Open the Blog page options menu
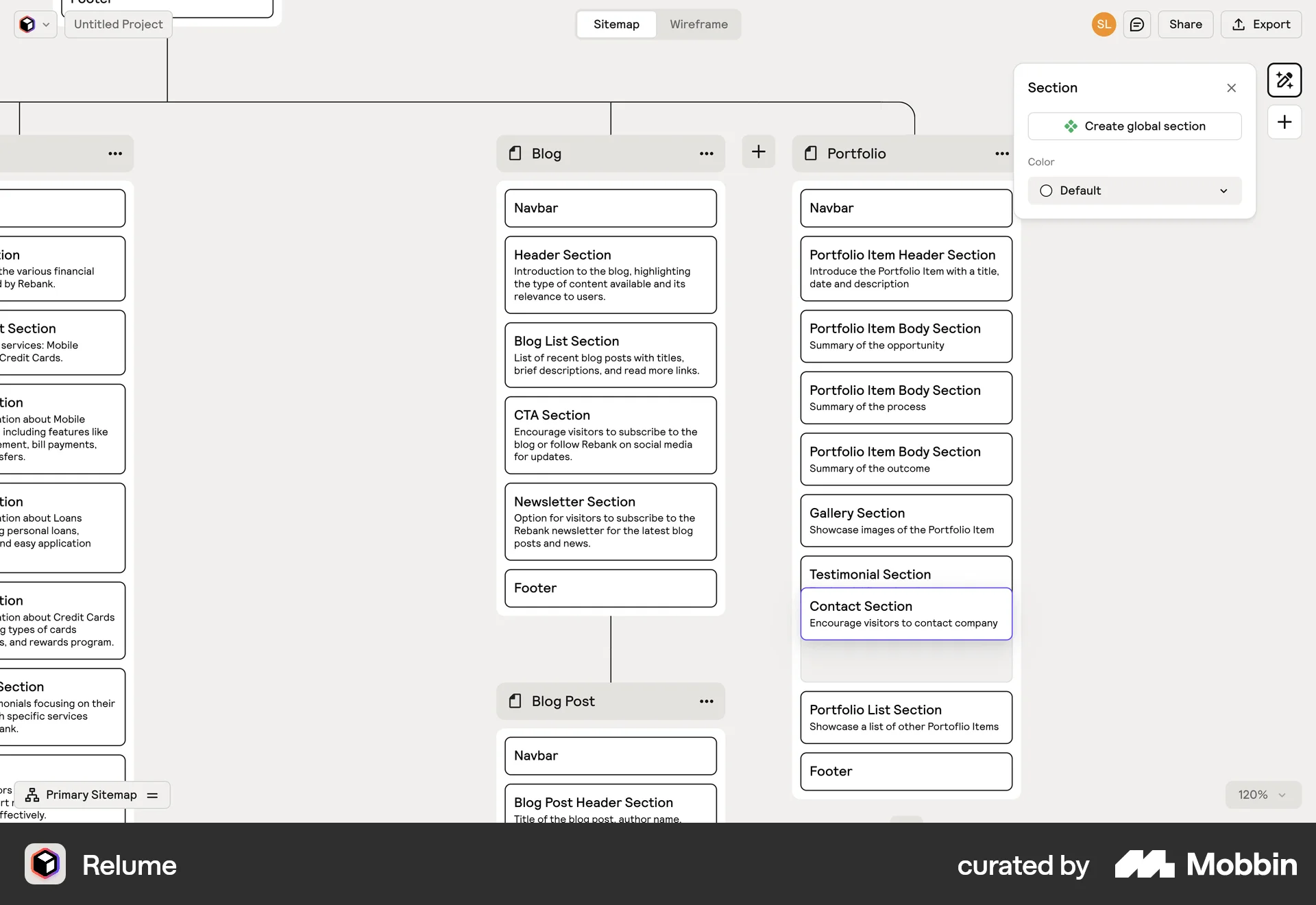The image size is (1316, 905). pyautogui.click(x=707, y=154)
